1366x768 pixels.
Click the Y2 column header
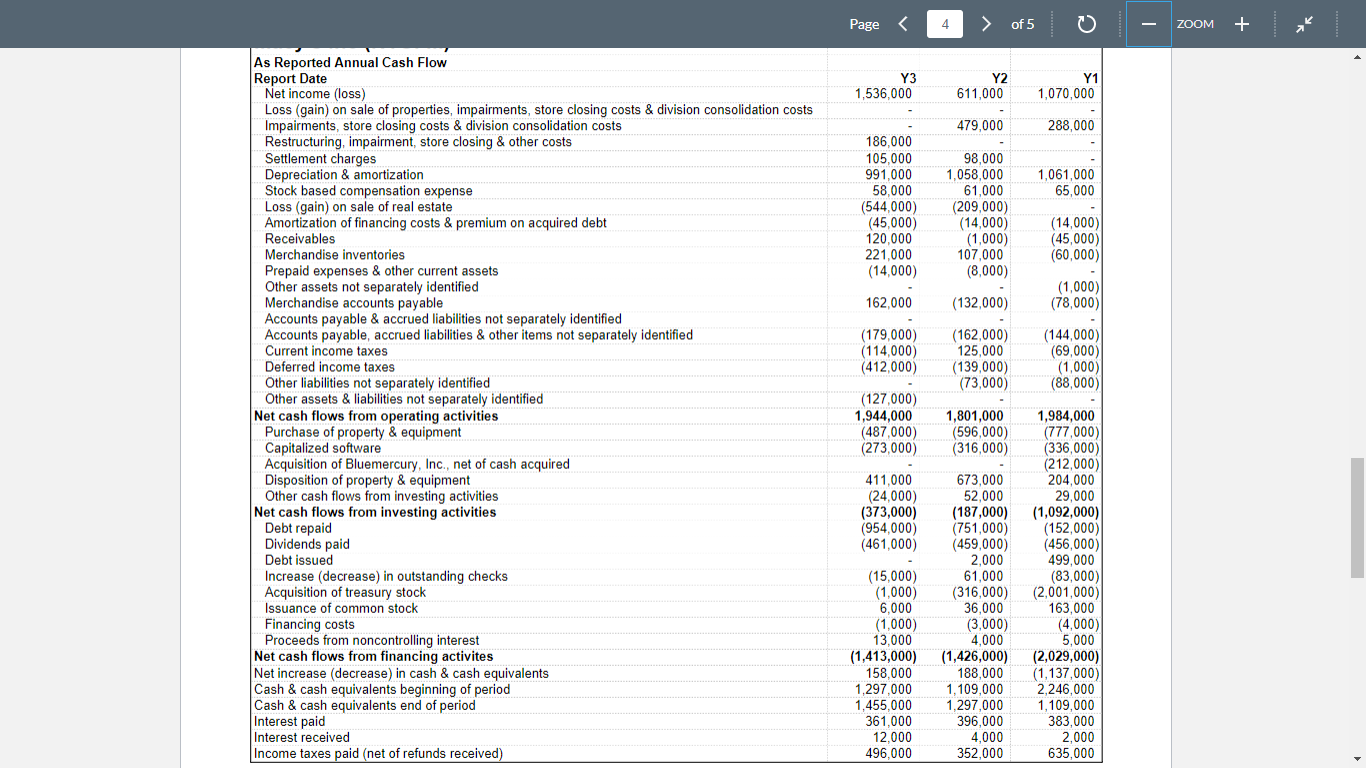click(999, 78)
